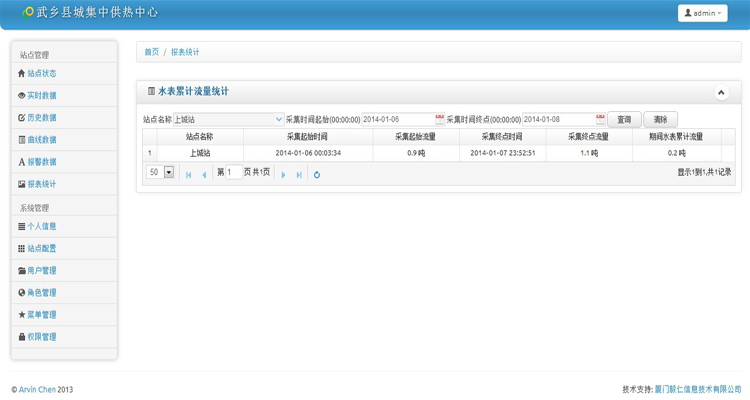Click the picture icon beside 报表统计 in sidebar

(22, 184)
